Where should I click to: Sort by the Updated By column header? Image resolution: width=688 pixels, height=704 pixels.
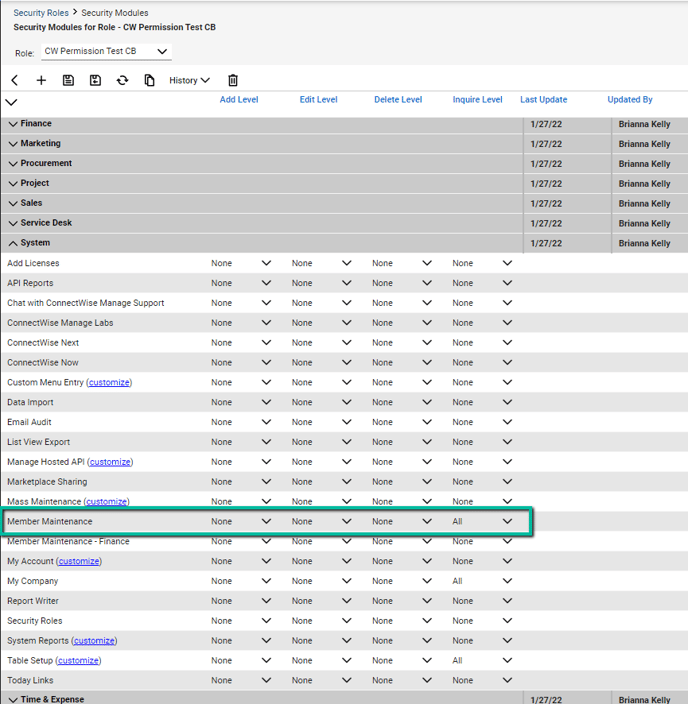click(630, 100)
